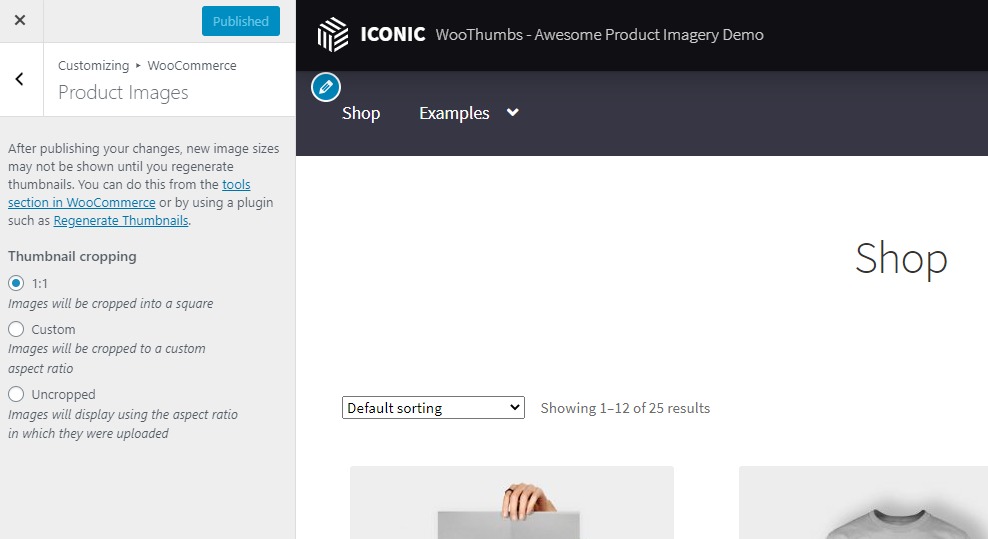Follow the Regenerate Thumbnails link

pos(121,221)
